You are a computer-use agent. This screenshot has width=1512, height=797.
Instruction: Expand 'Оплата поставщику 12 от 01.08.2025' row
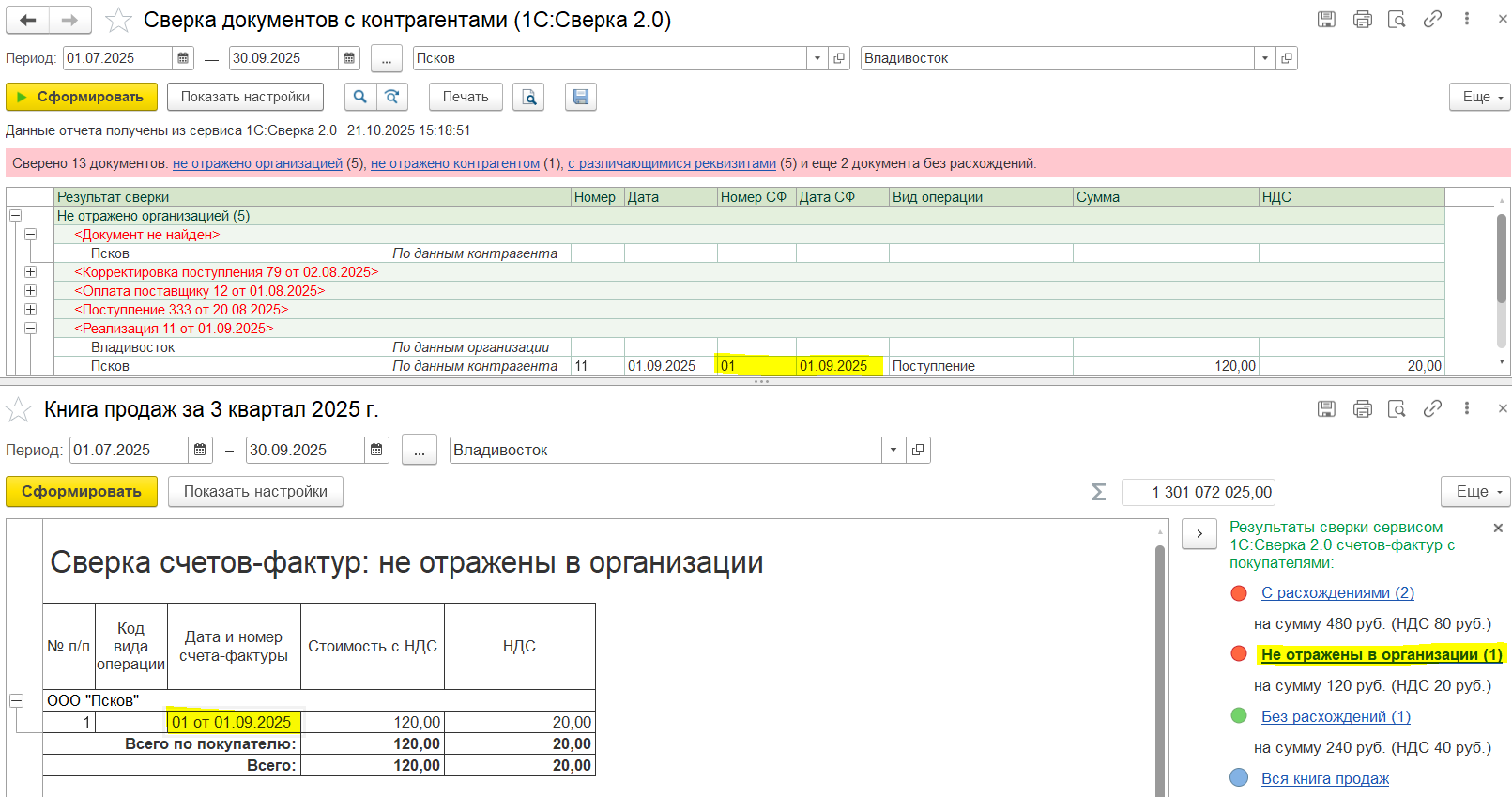click(x=31, y=291)
